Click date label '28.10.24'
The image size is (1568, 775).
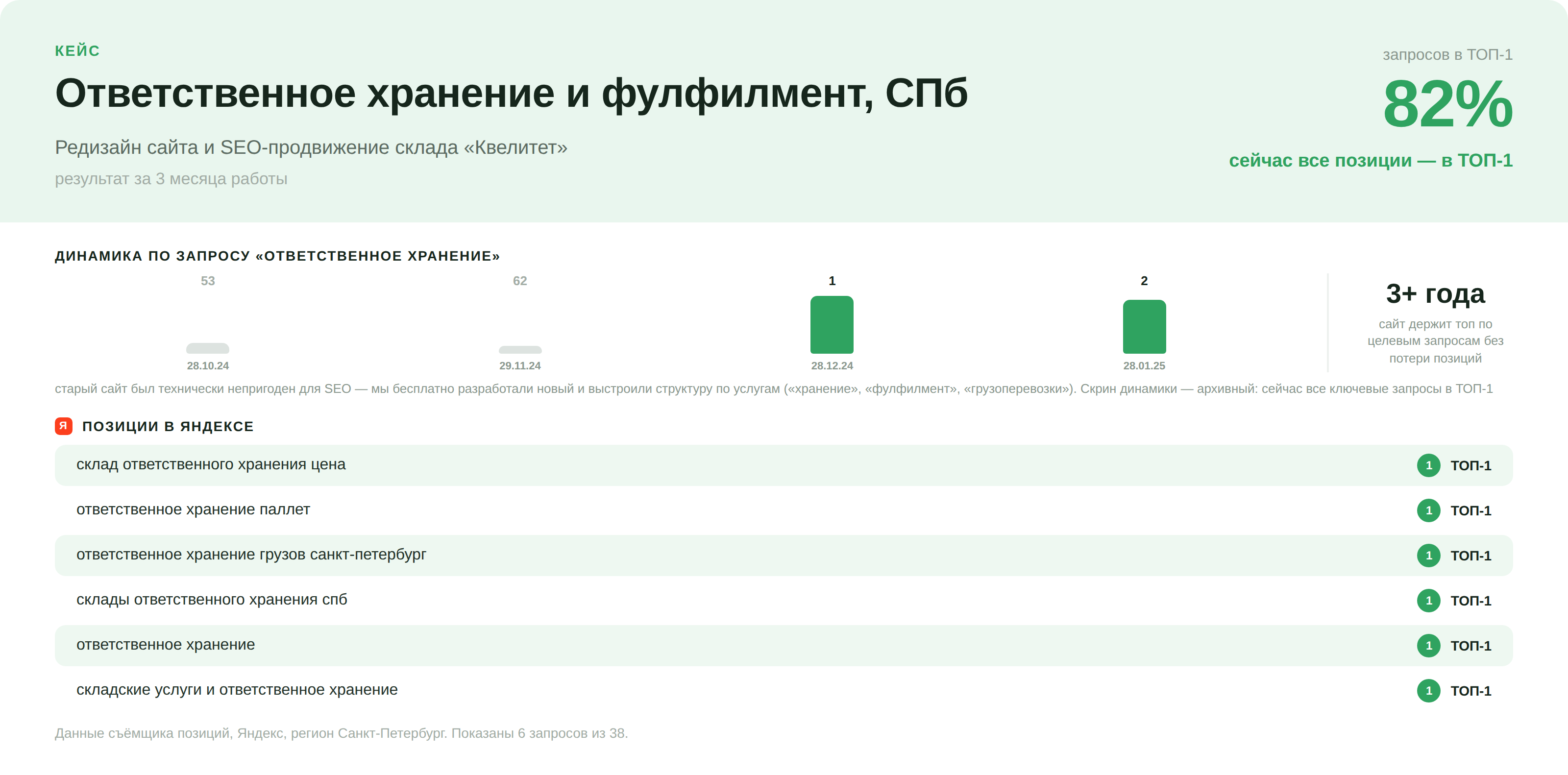(x=208, y=365)
